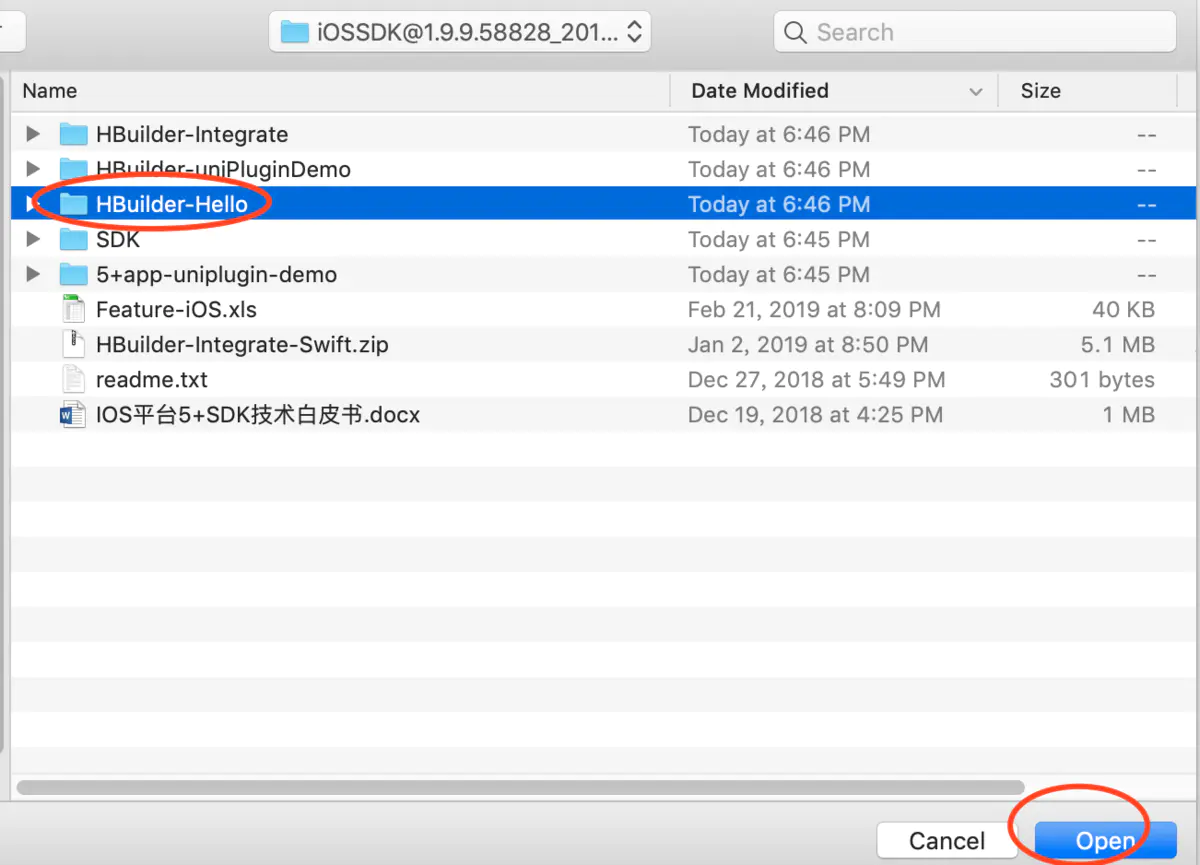Expand the 5+app-uniplugin-demo disclosure triangle
The width and height of the screenshot is (1200, 865).
pyautogui.click(x=33, y=274)
